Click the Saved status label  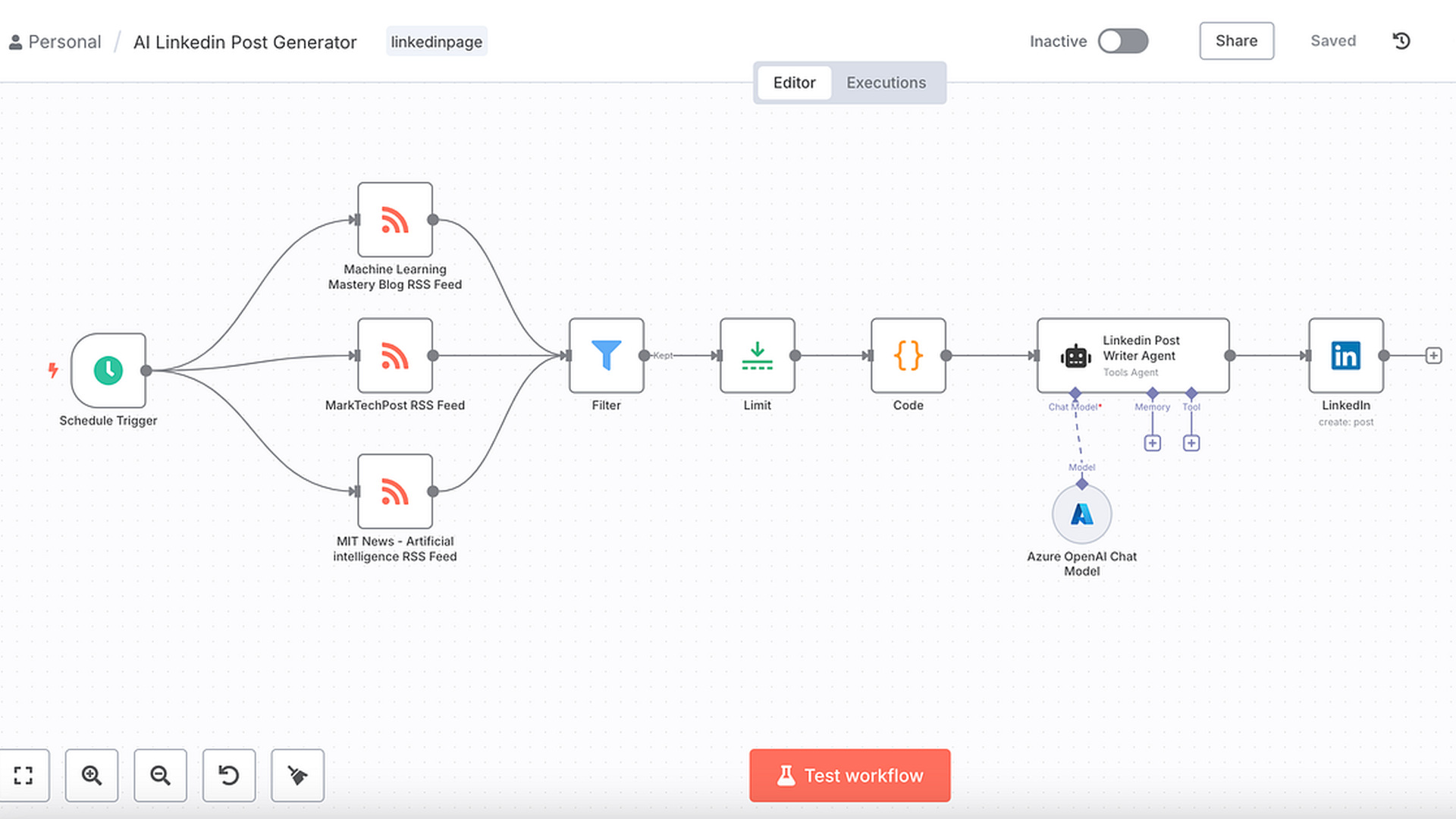[1333, 41]
